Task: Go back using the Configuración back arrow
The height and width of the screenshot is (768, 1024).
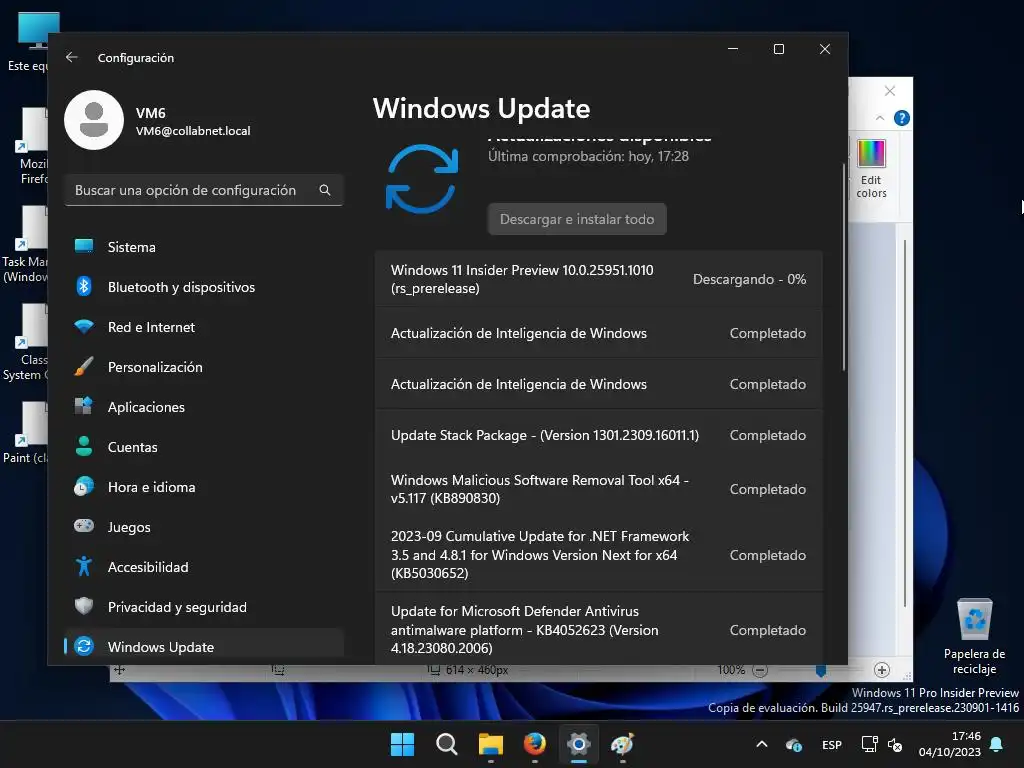Action: [x=72, y=57]
